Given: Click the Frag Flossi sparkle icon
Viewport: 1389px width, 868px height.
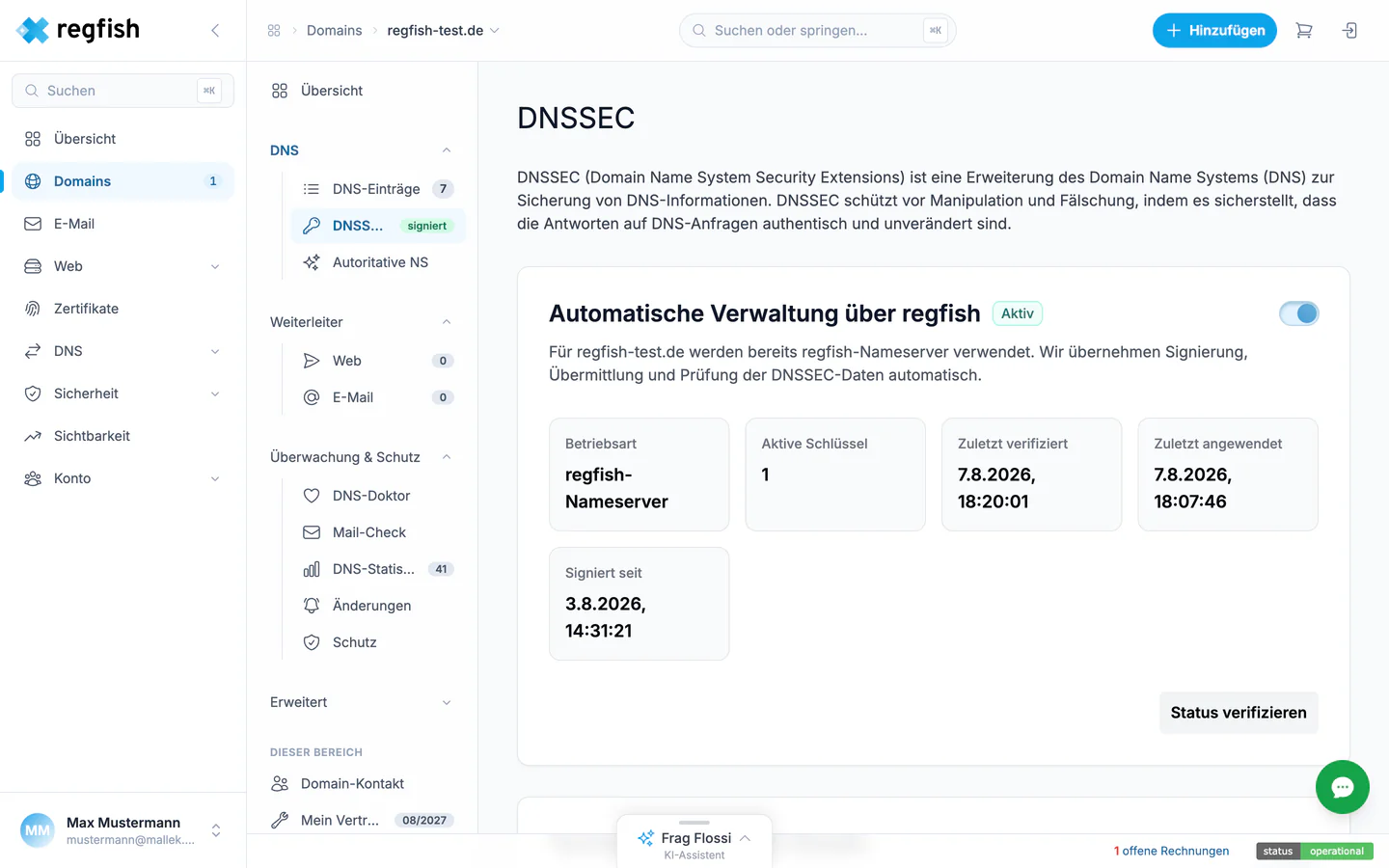Looking at the screenshot, I should pyautogui.click(x=645, y=838).
